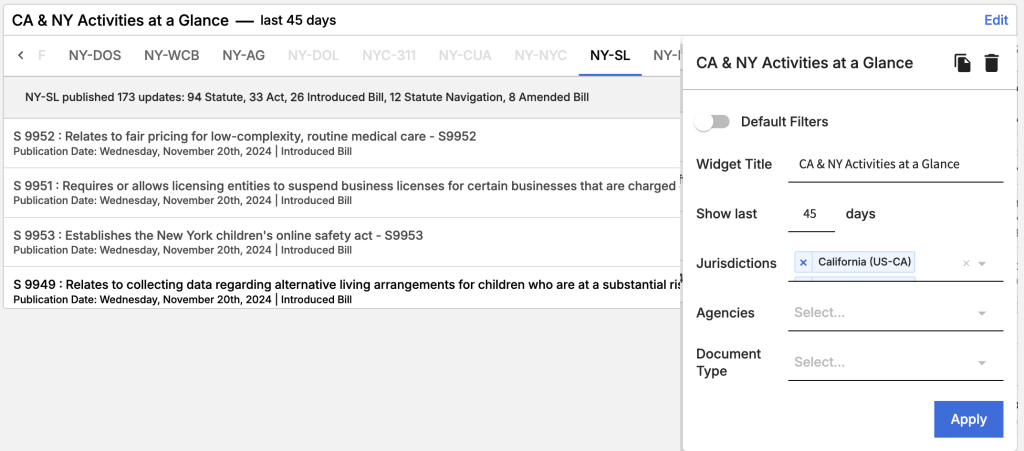Toggle the Default Filters switch
This screenshot has width=1024, height=451.
(713, 122)
